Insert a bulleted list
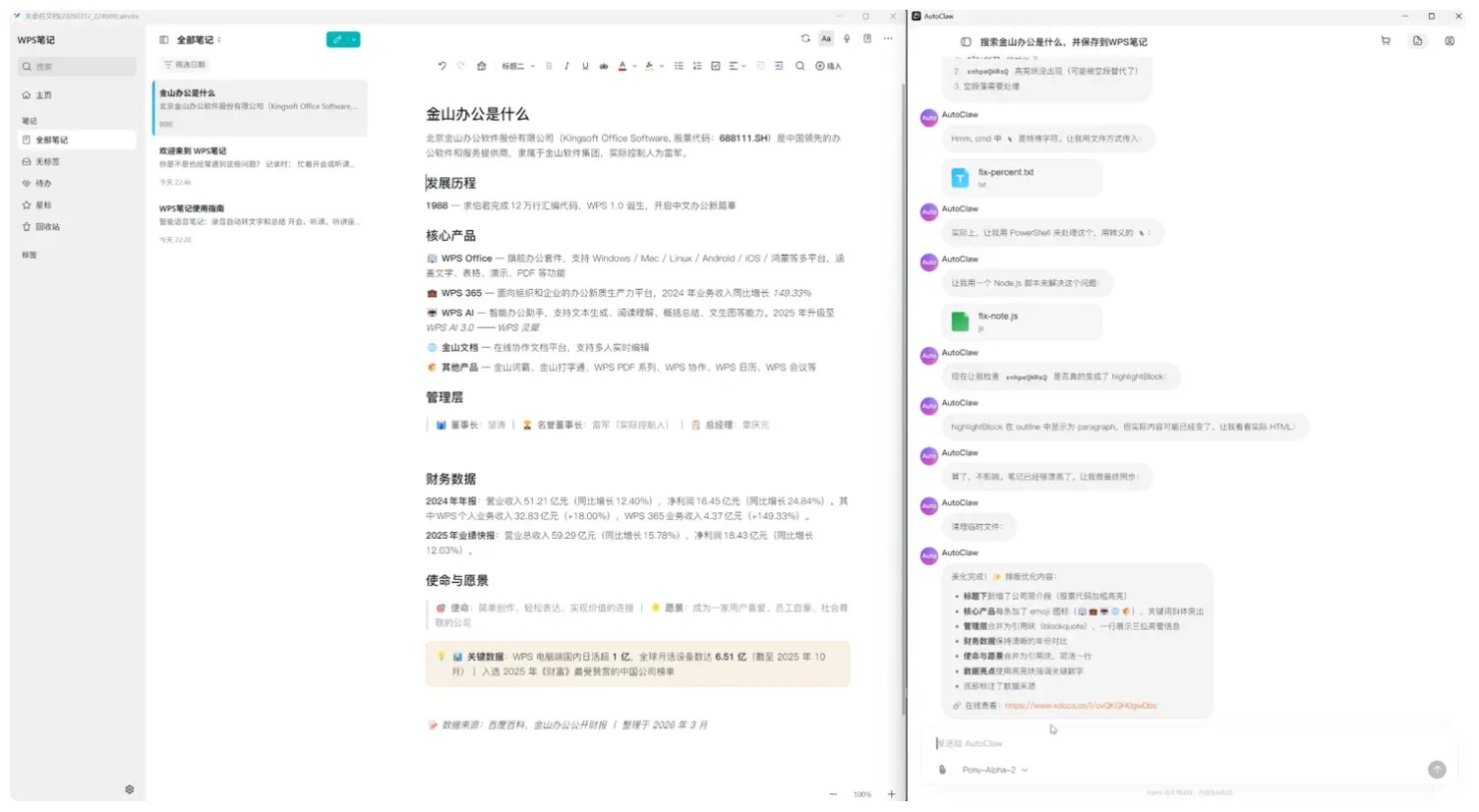Screen dimensions: 1479x812 (x=679, y=66)
